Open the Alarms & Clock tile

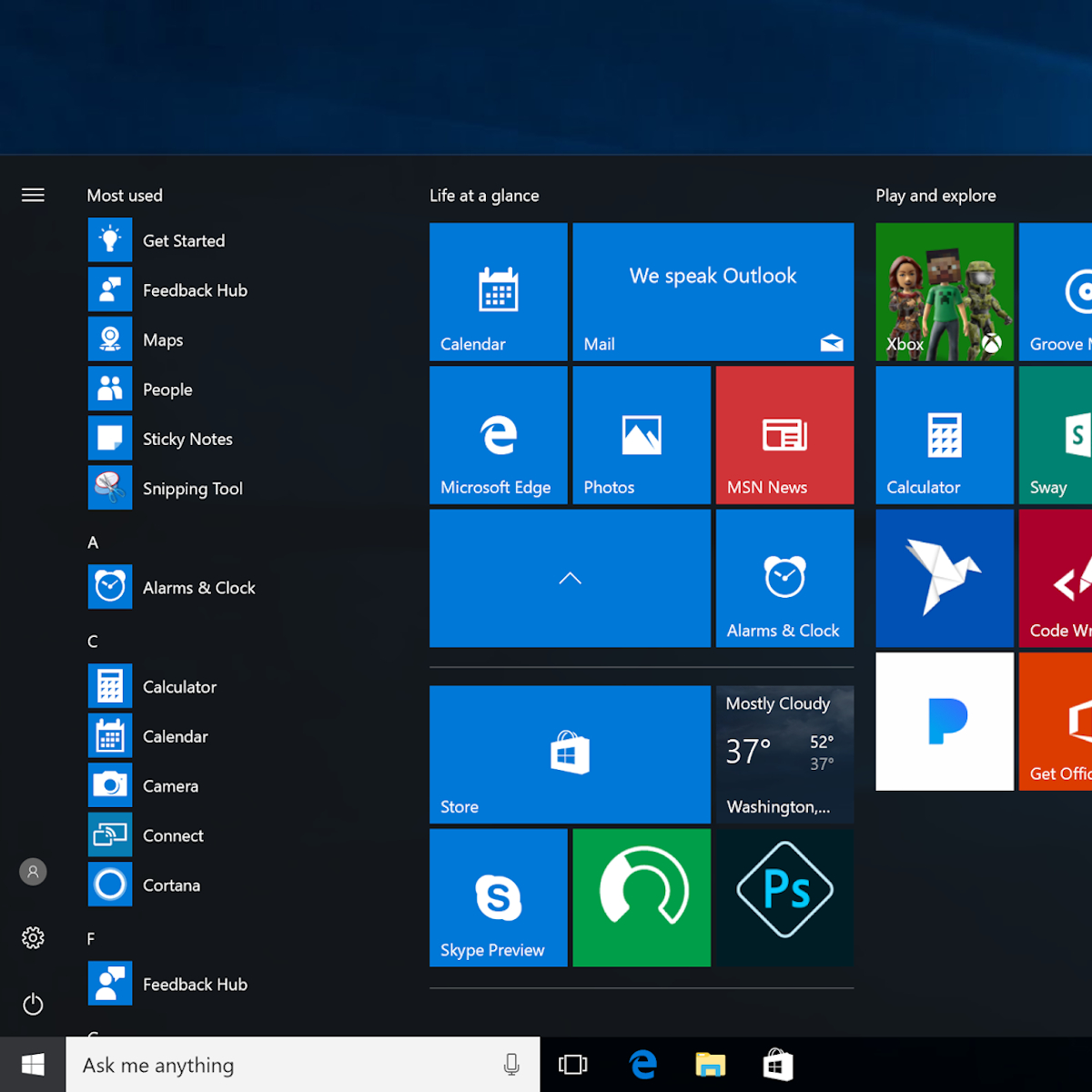[x=785, y=579]
